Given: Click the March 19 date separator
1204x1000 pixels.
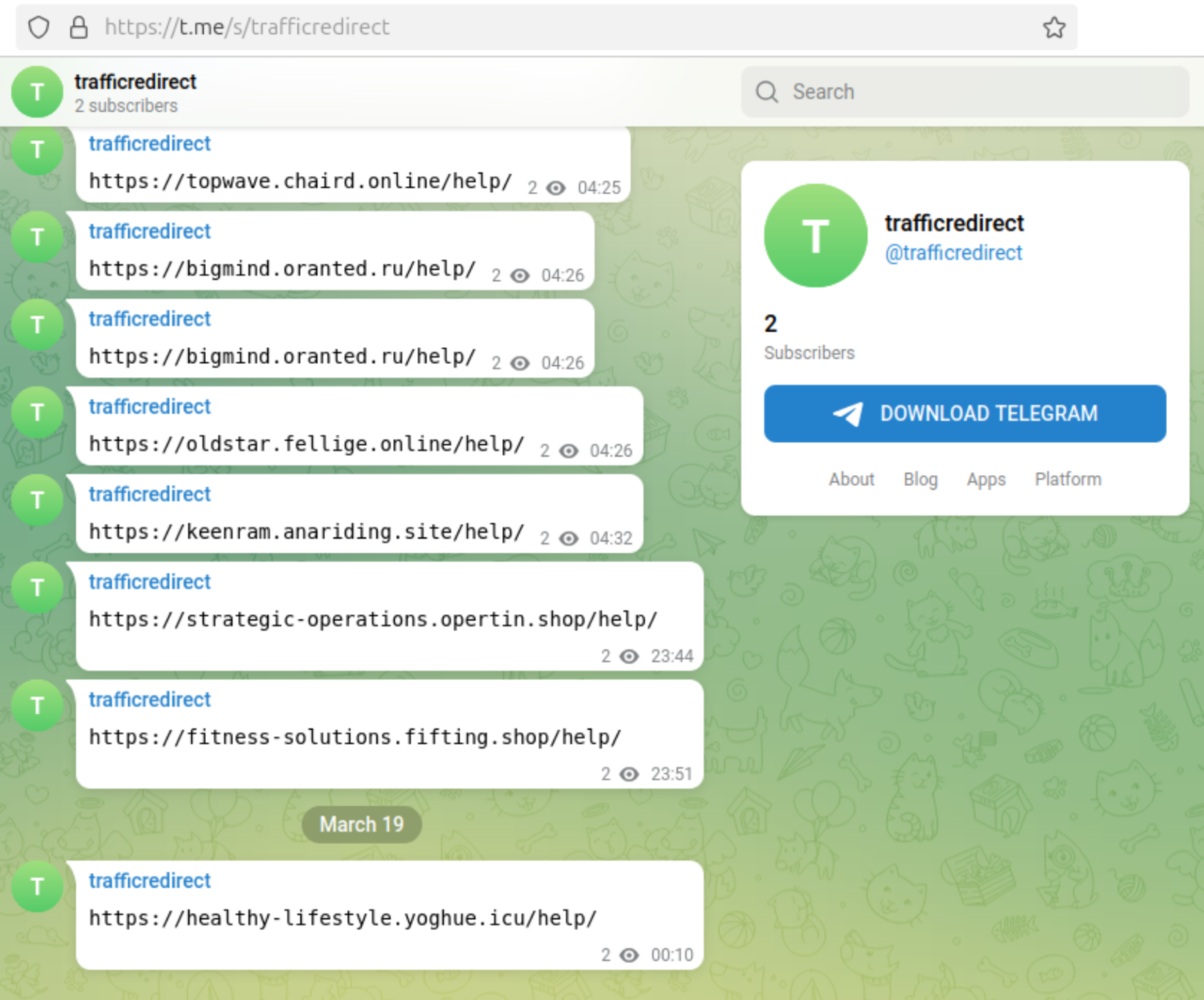Looking at the screenshot, I should click(361, 825).
